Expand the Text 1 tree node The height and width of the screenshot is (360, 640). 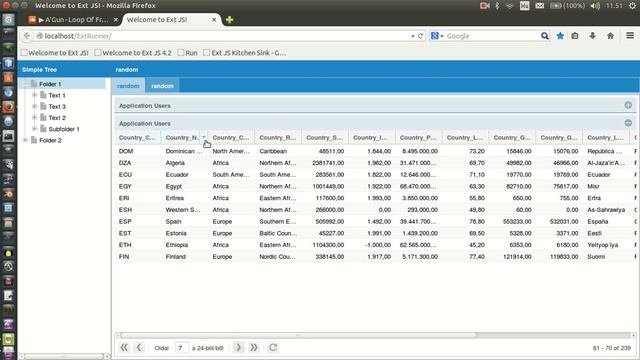pos(35,95)
